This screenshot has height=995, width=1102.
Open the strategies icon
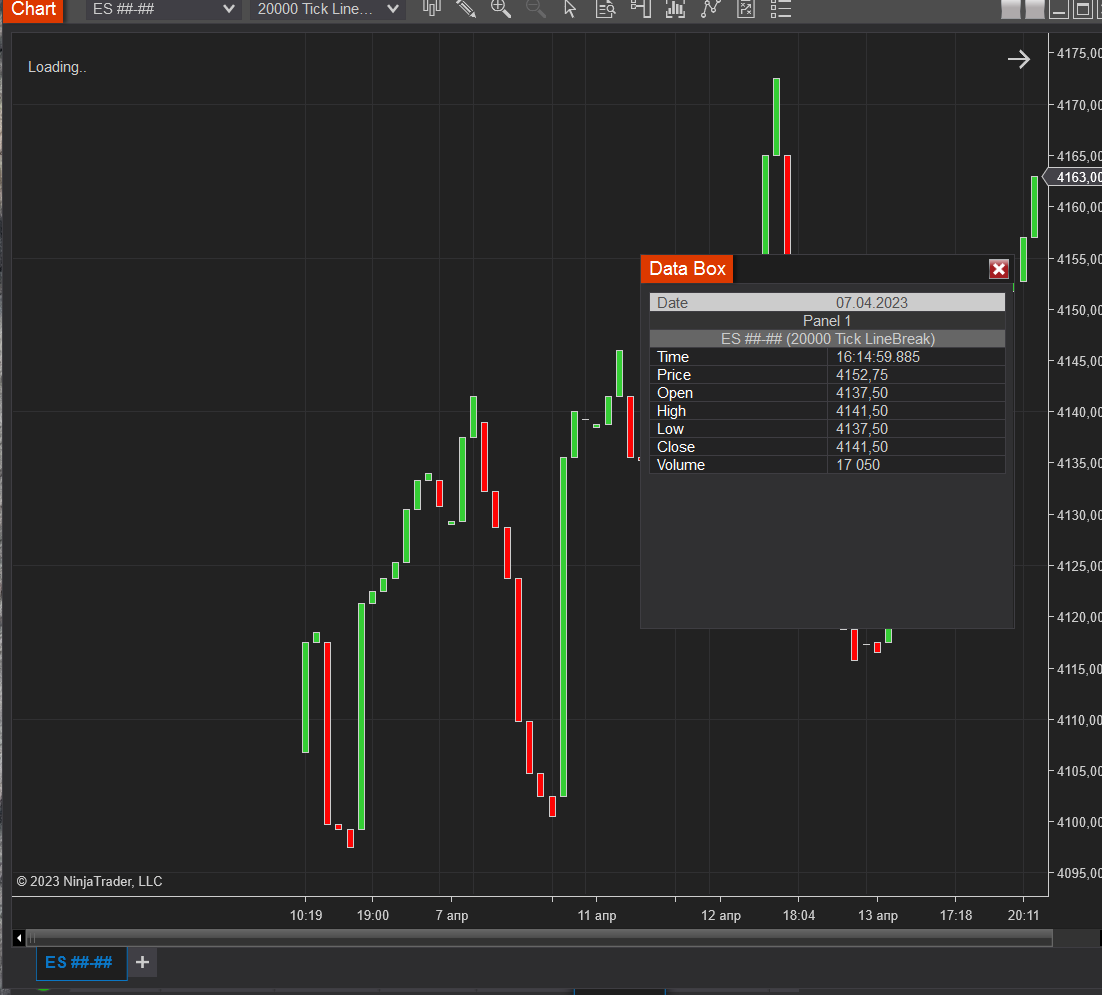point(746,8)
